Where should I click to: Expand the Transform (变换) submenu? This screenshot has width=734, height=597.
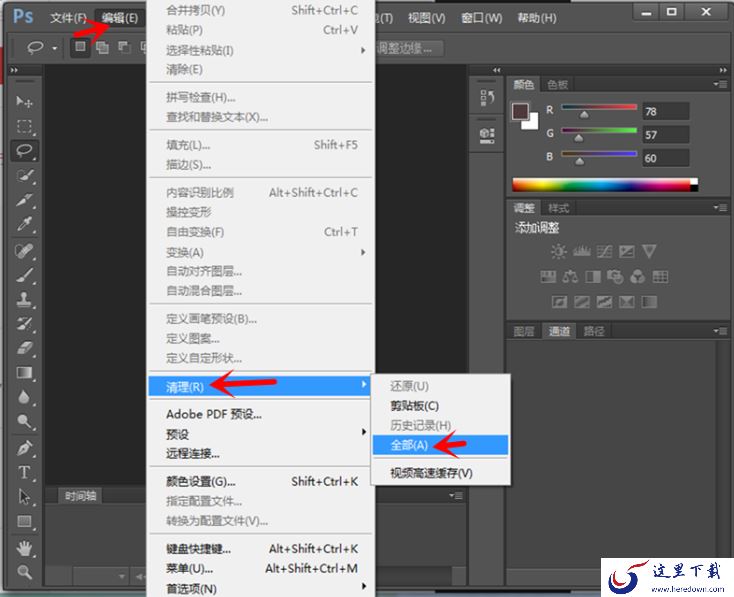click(x=363, y=252)
